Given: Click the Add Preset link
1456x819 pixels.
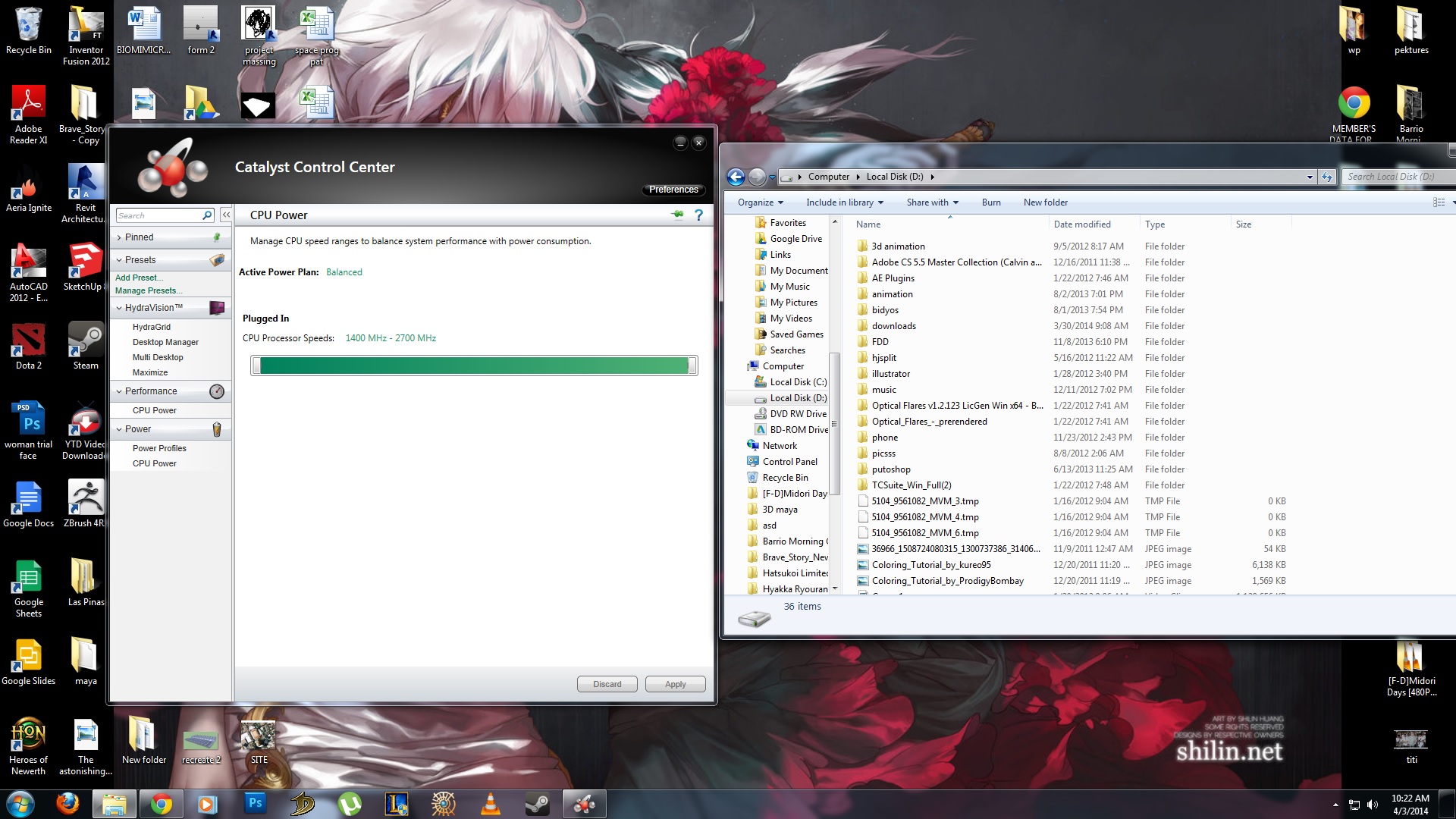Looking at the screenshot, I should 139,278.
